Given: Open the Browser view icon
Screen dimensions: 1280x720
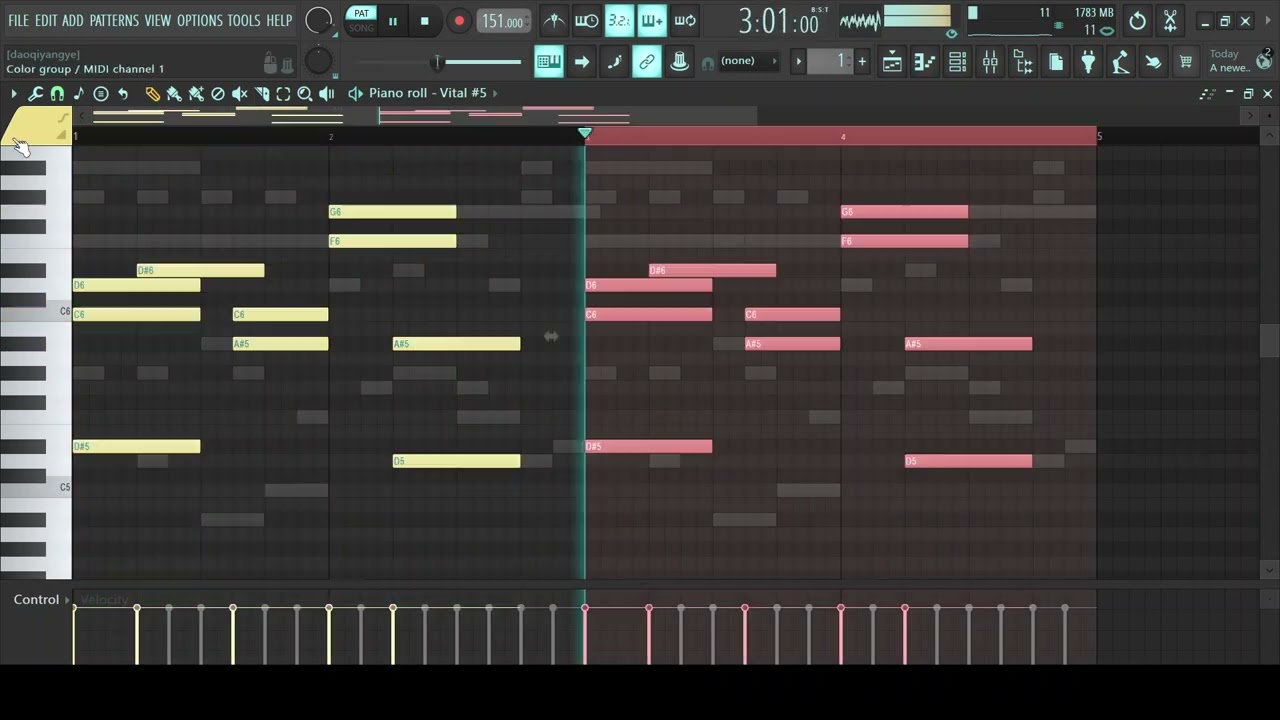Looking at the screenshot, I should (x=1023, y=62).
